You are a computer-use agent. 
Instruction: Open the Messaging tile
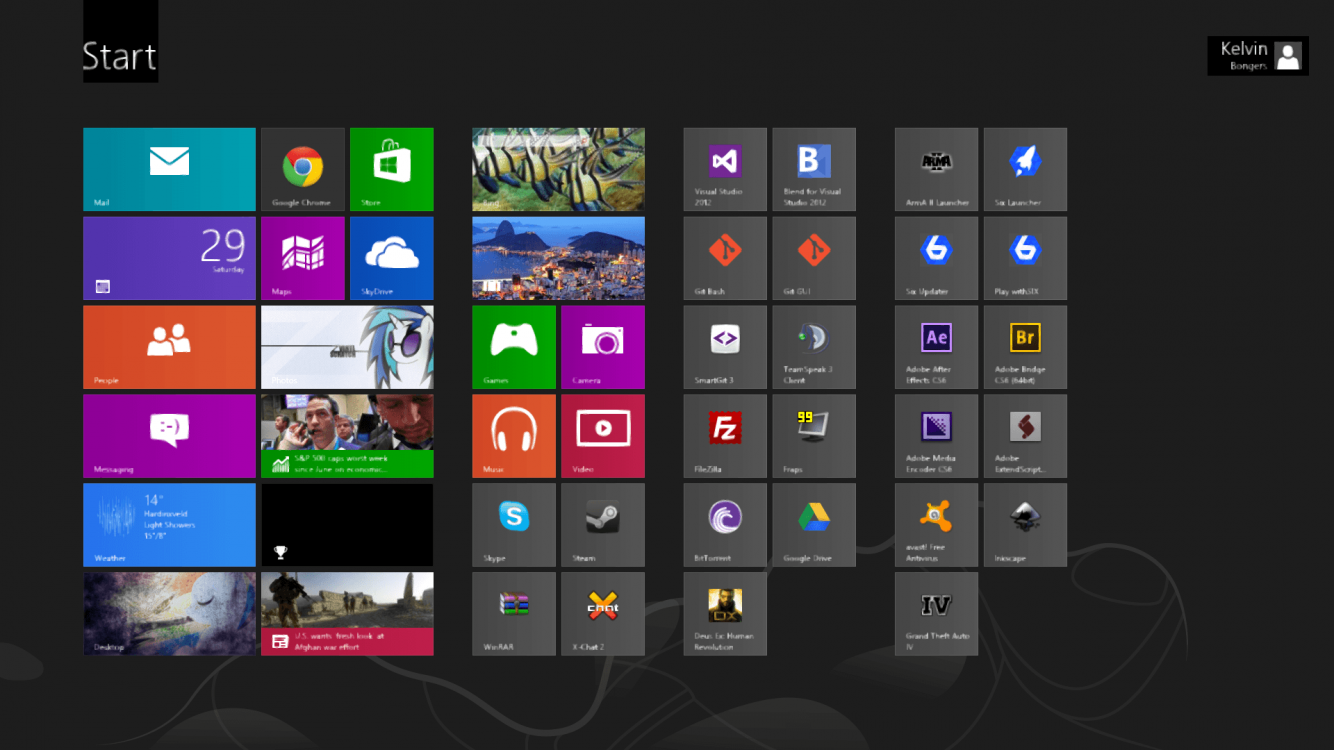coord(169,436)
